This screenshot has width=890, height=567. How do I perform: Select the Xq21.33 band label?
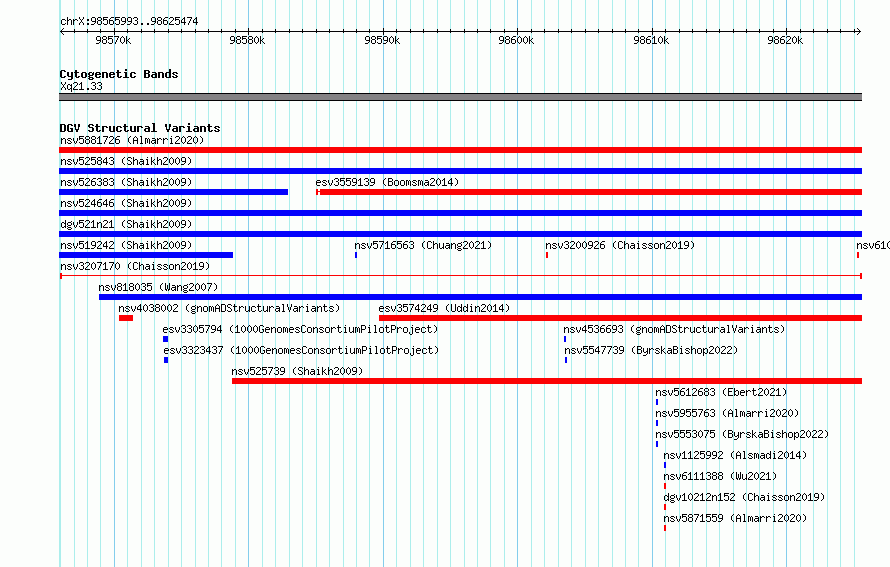tap(81, 86)
